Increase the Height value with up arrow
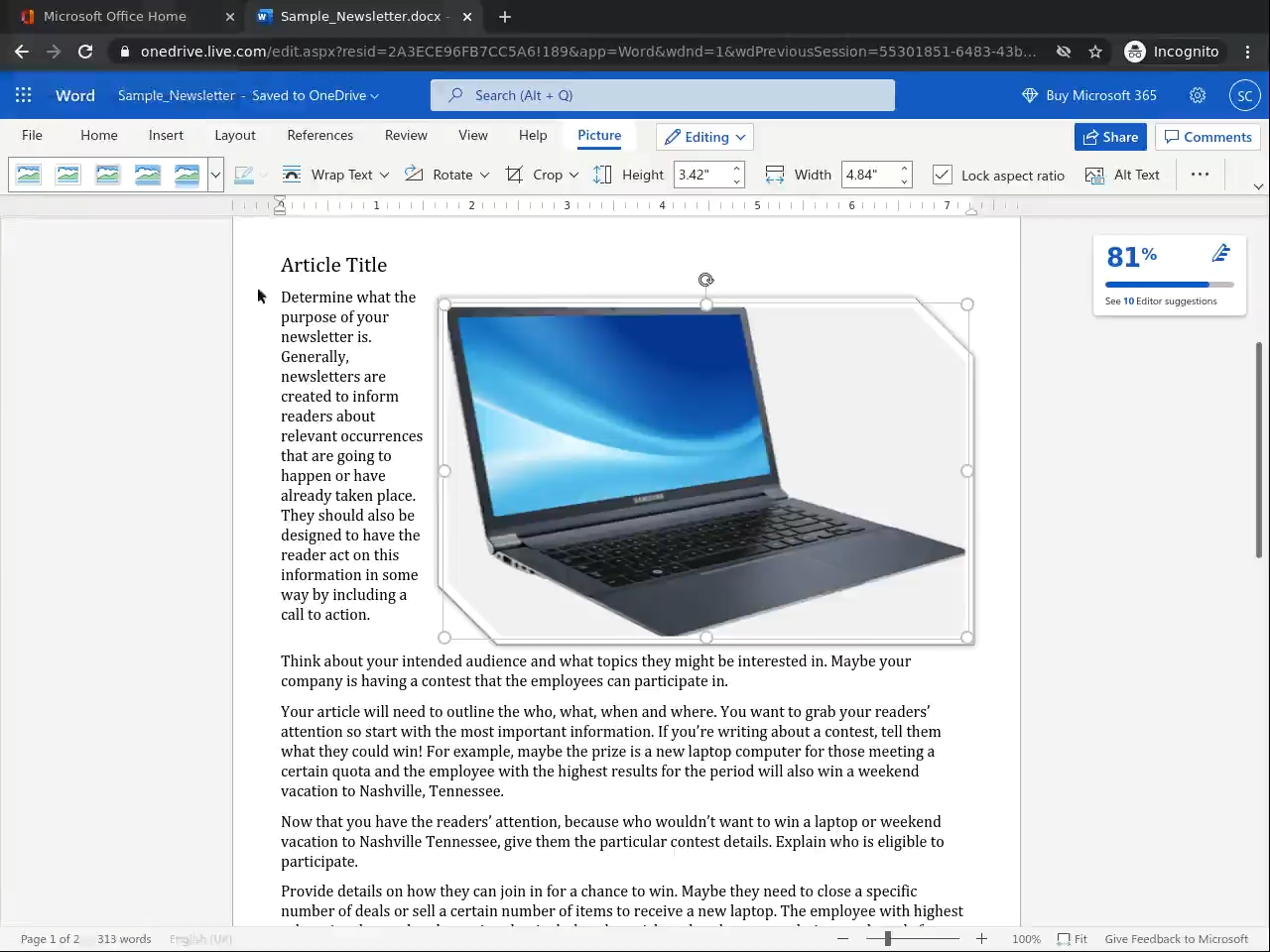The height and width of the screenshot is (952, 1270). (737, 169)
